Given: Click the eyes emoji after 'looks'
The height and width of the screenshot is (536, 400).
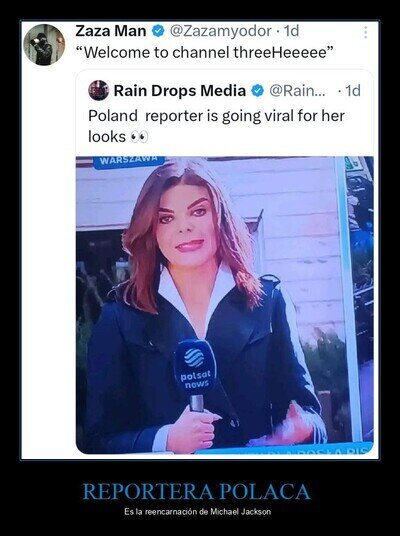Looking at the screenshot, I should click(139, 137).
